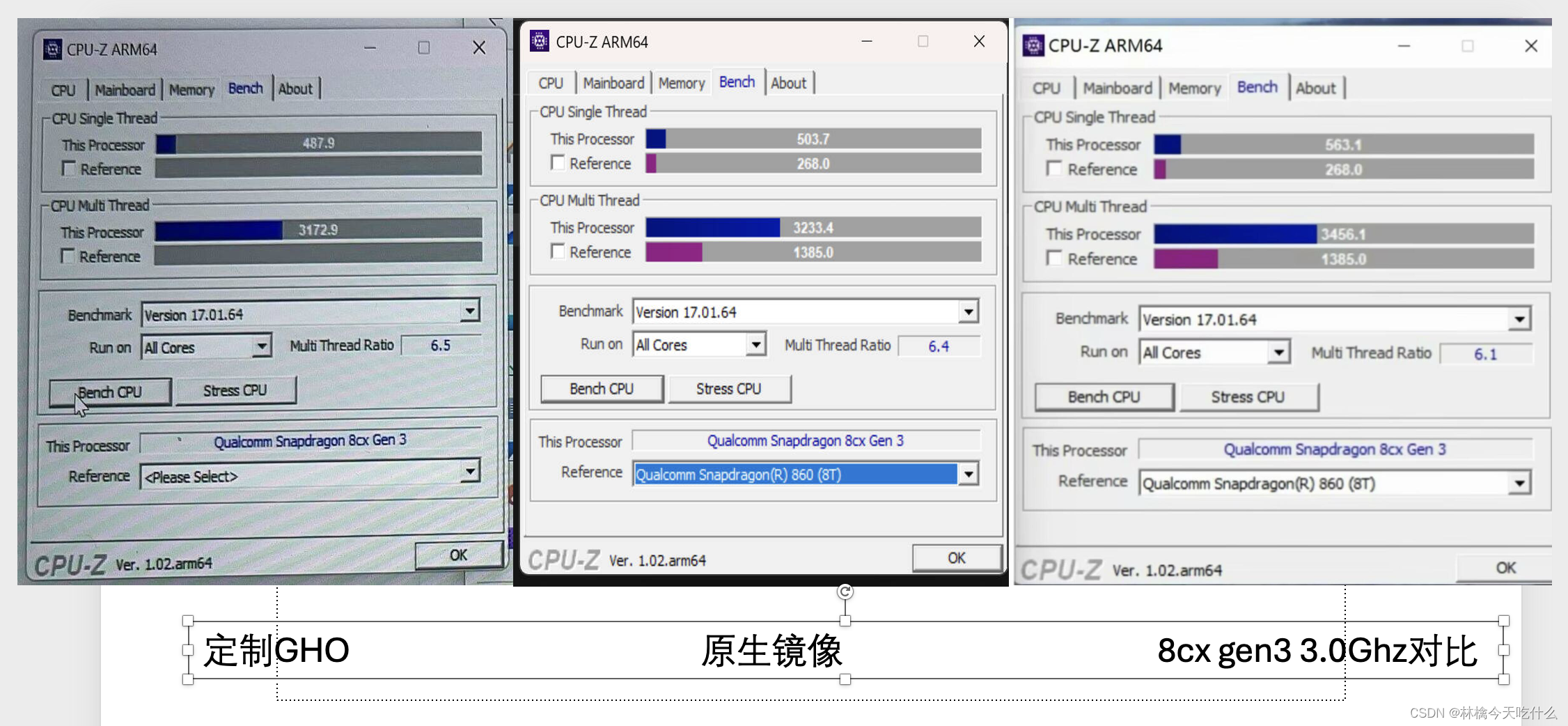Open Run on All Cores dropdown, right window
Screen dimensions: 1568x726
click(x=1278, y=353)
